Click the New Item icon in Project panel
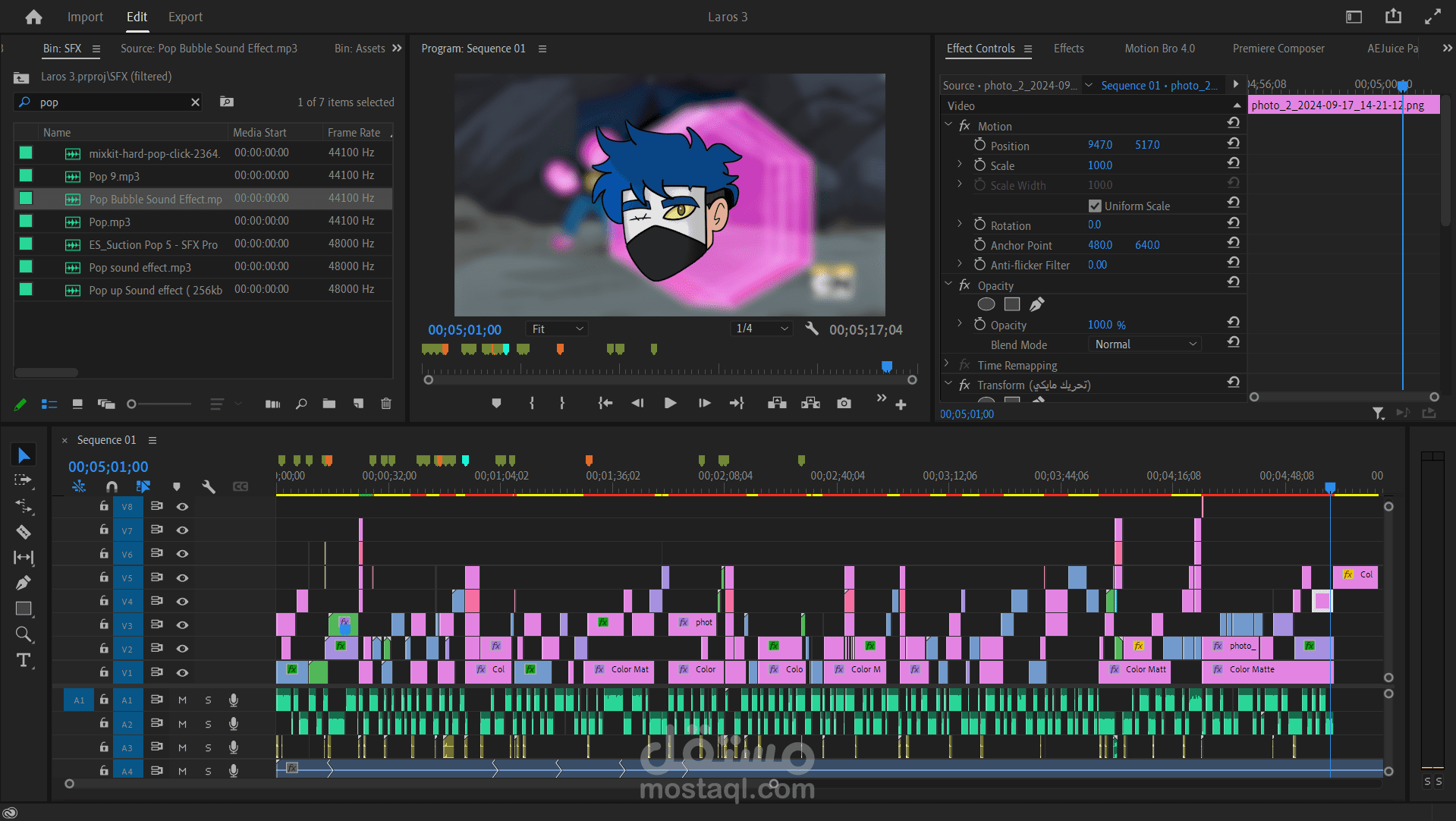Screen dimensions: 1456x821 tap(358, 404)
